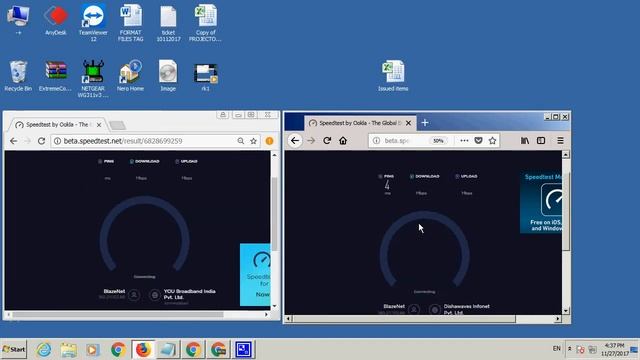Click Chrome back arrow button
Image resolution: width=640 pixels, height=360 pixels.
click(x=13, y=141)
